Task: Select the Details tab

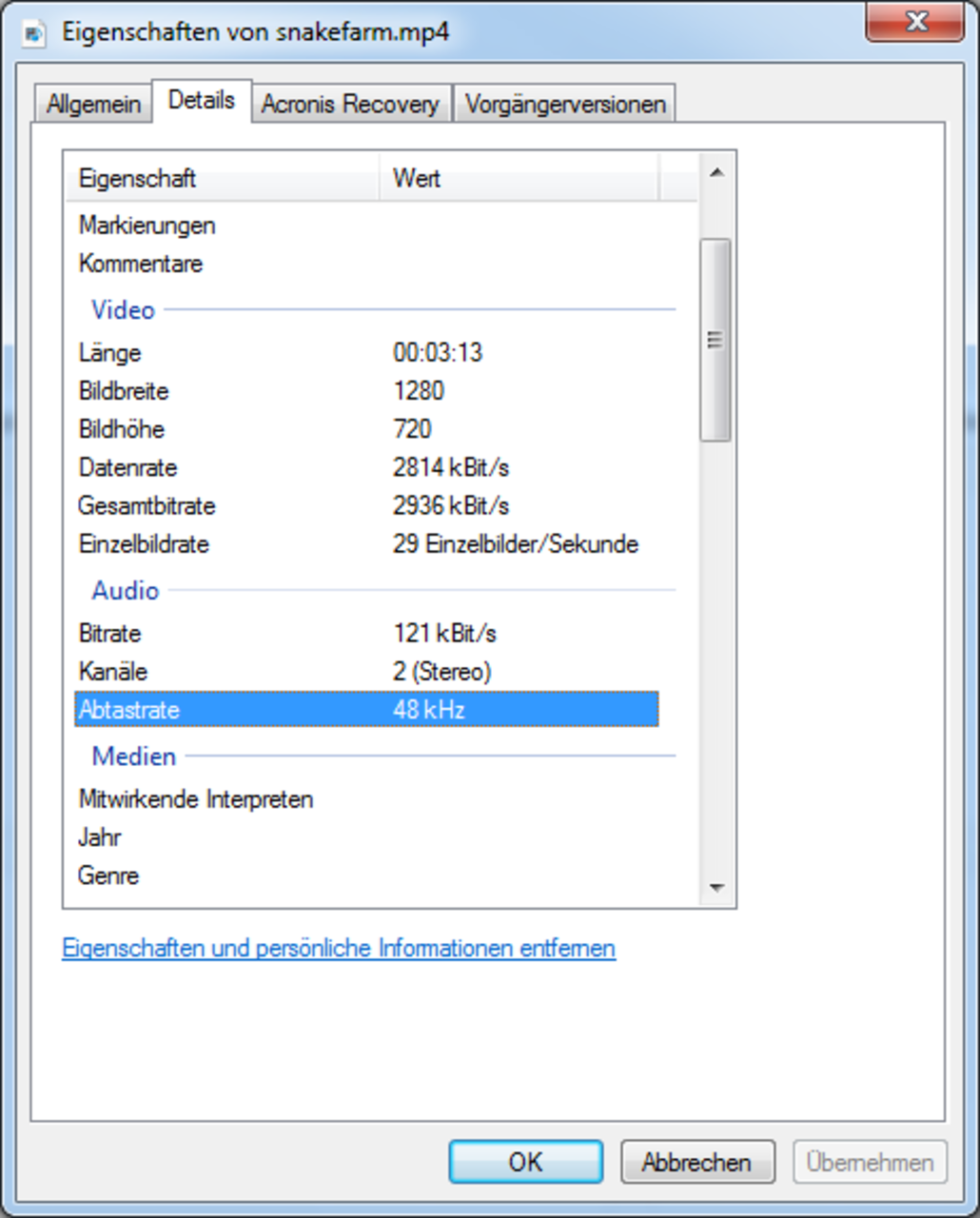Action: click(x=202, y=101)
